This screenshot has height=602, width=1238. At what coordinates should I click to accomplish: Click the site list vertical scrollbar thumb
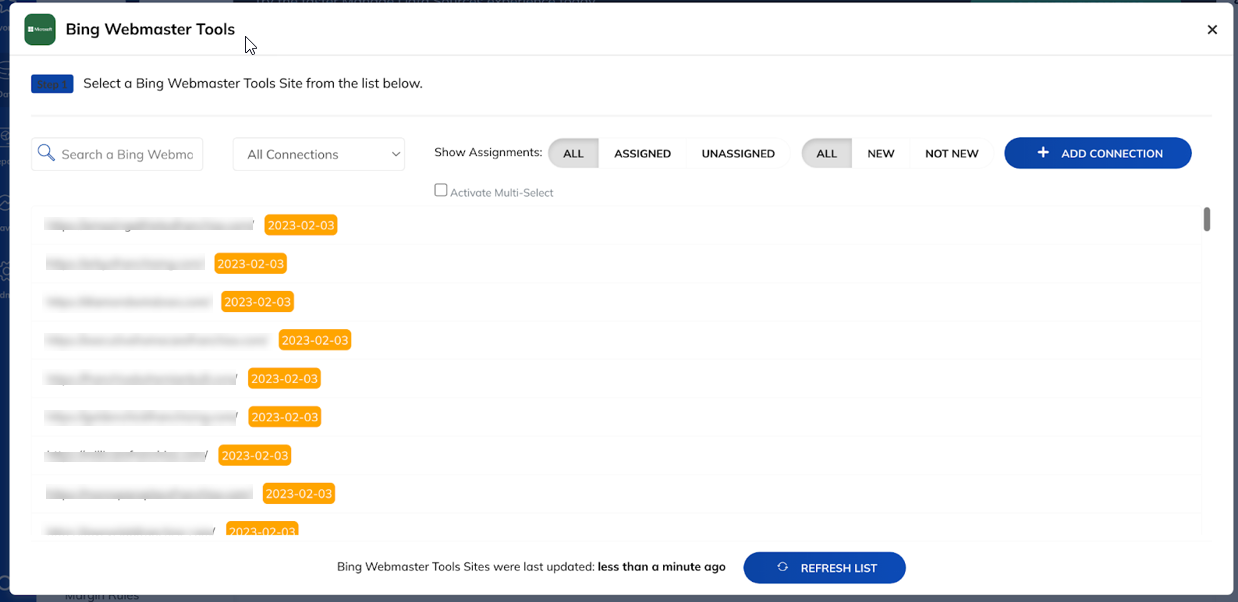(1207, 219)
